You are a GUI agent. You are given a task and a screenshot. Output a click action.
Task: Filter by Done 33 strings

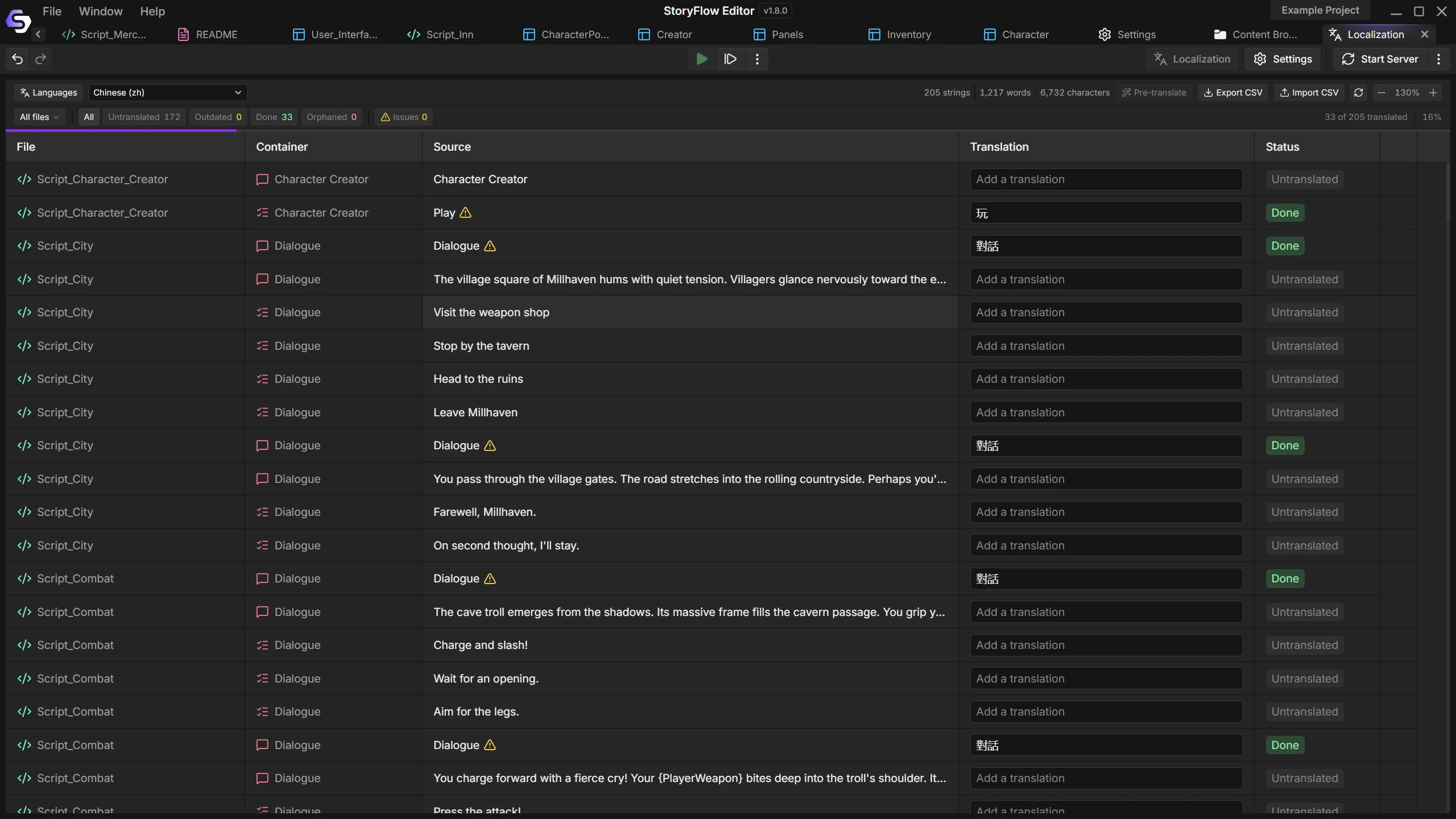pyautogui.click(x=274, y=117)
